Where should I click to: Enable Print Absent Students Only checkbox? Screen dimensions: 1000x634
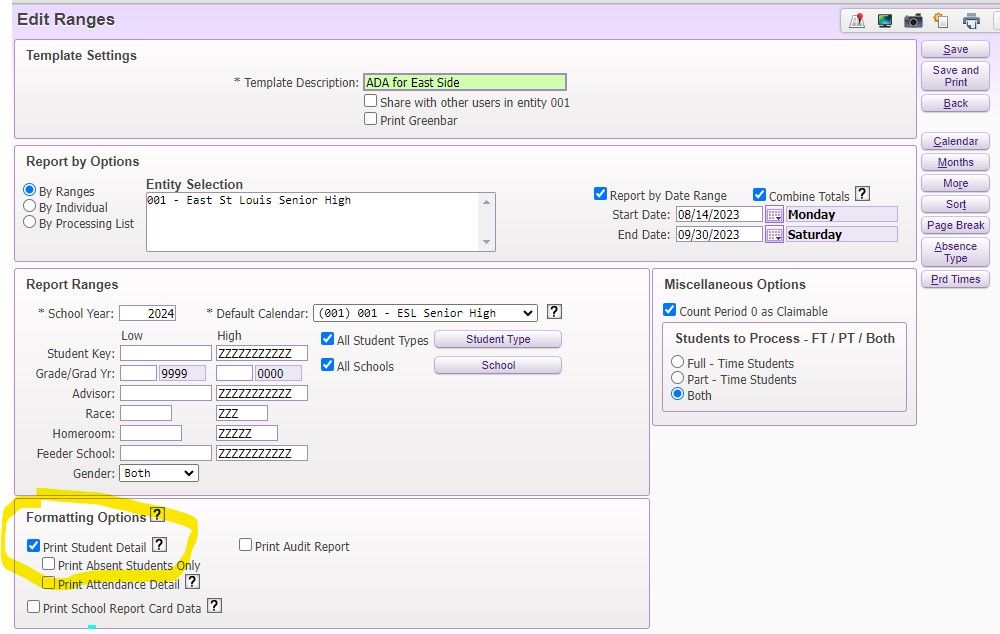click(x=48, y=564)
